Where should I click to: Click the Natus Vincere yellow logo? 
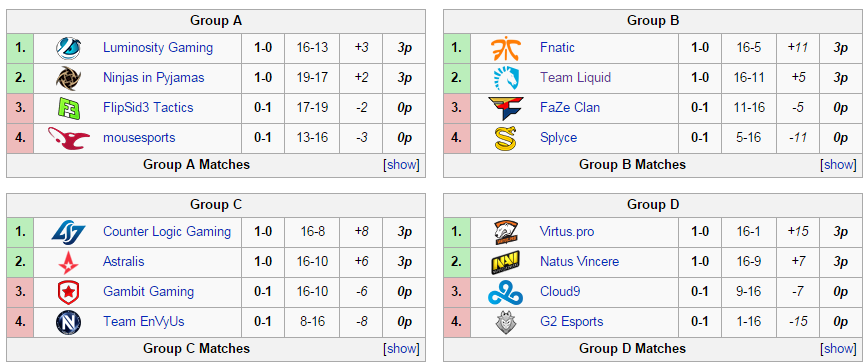[505, 262]
